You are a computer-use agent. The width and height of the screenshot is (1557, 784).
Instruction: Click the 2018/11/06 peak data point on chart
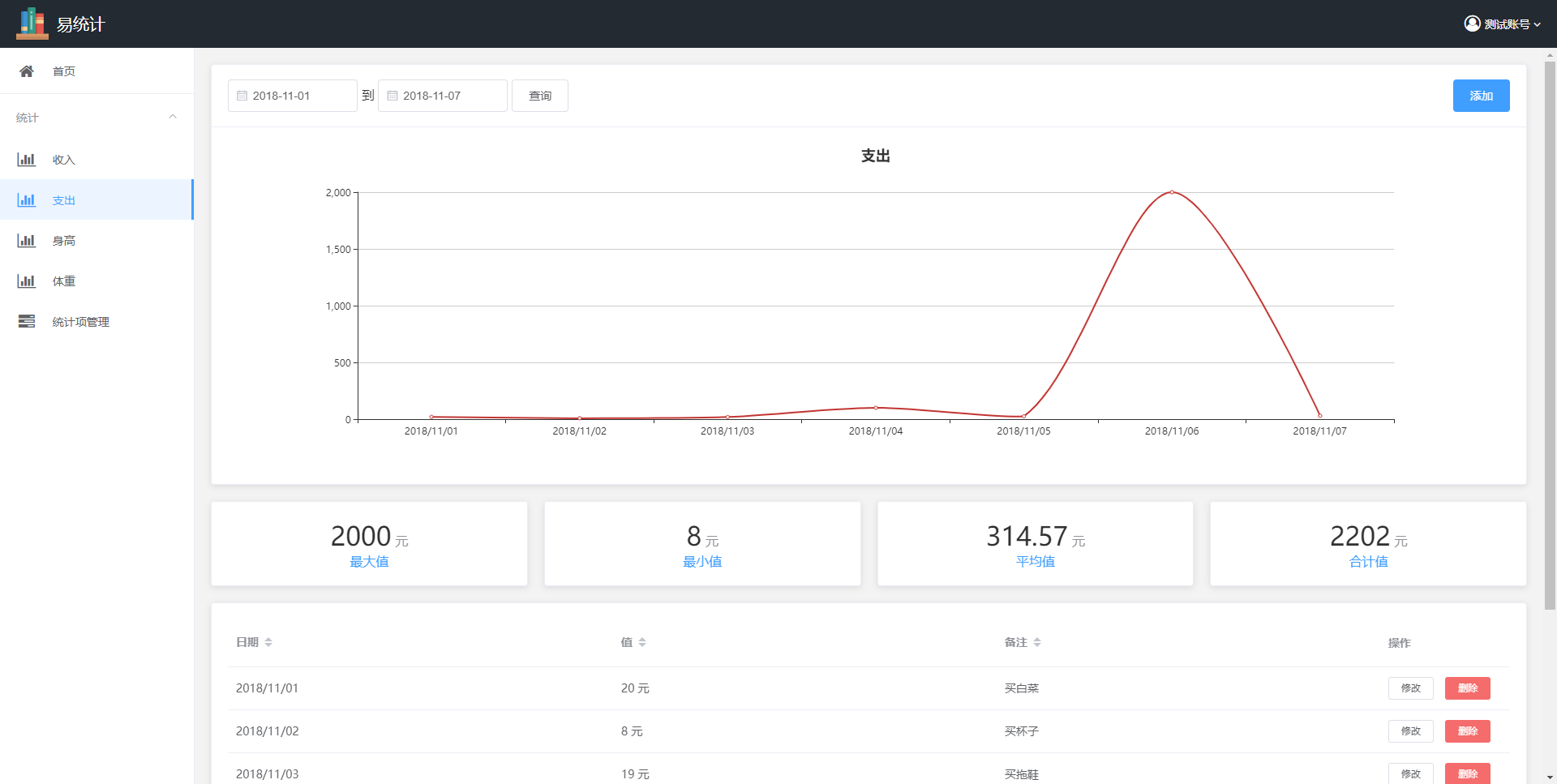point(1171,192)
